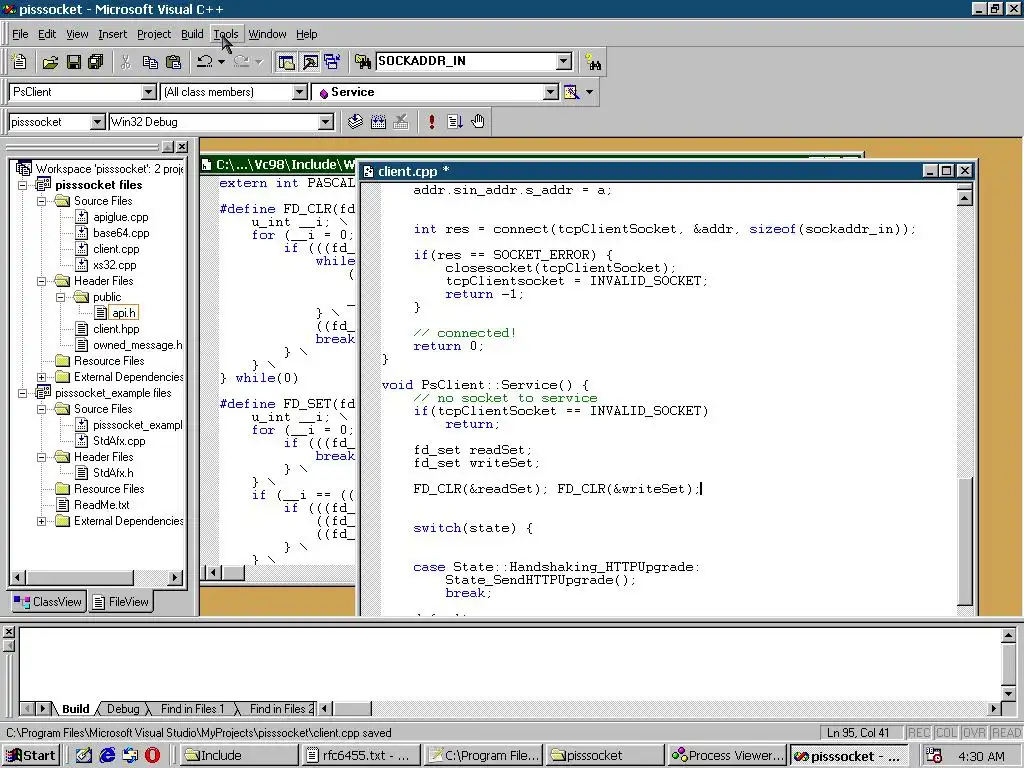Collapse the pisssocket files tree node

point(22,185)
